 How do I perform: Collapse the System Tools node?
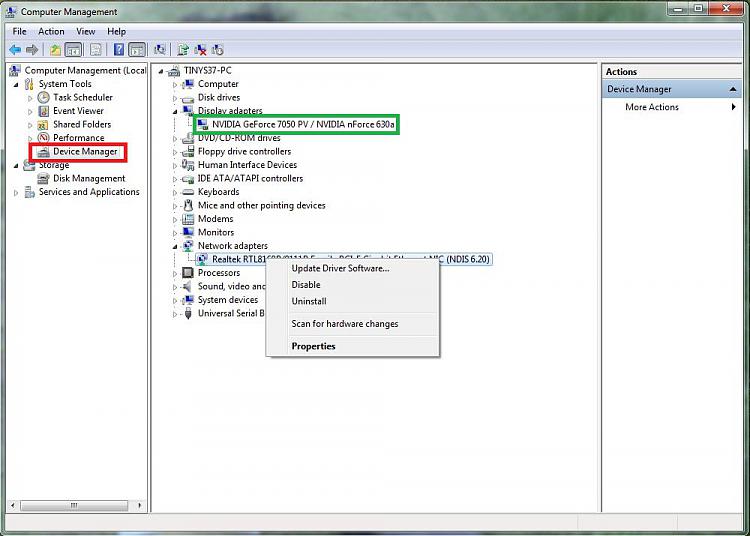[x=16, y=85]
